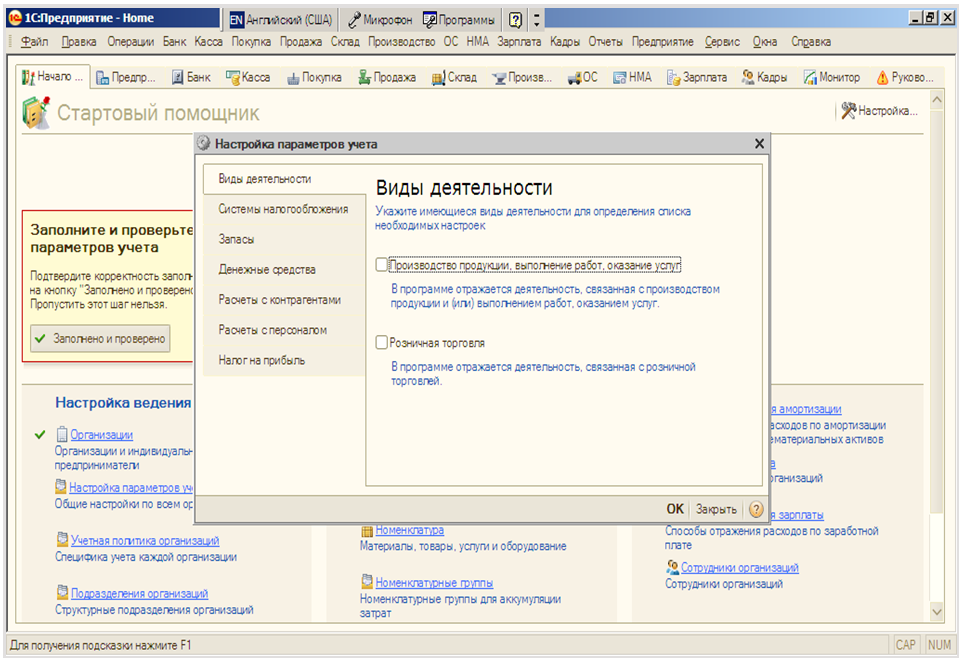959x658 pixels.
Task: Open the Зарплата menu
Action: point(519,42)
